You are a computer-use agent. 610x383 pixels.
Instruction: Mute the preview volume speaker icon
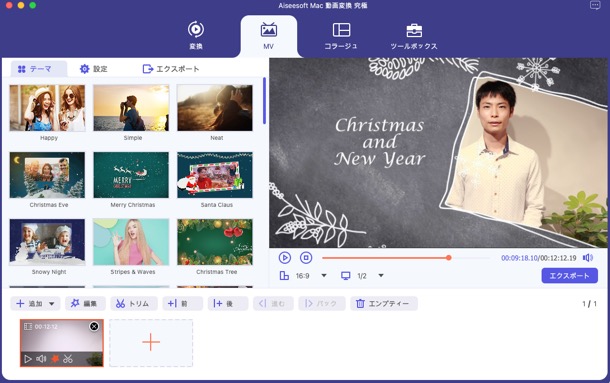pyautogui.click(x=587, y=258)
